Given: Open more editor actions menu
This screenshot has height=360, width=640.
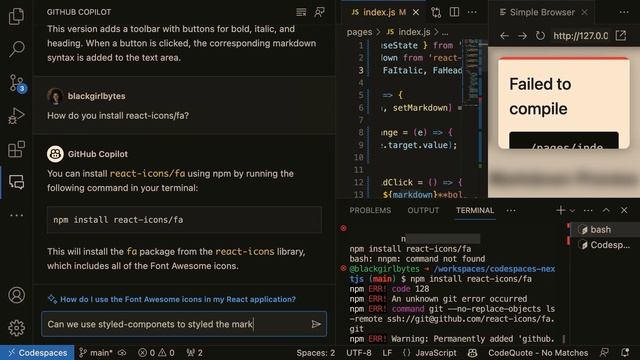Looking at the screenshot, I should coord(472,12).
